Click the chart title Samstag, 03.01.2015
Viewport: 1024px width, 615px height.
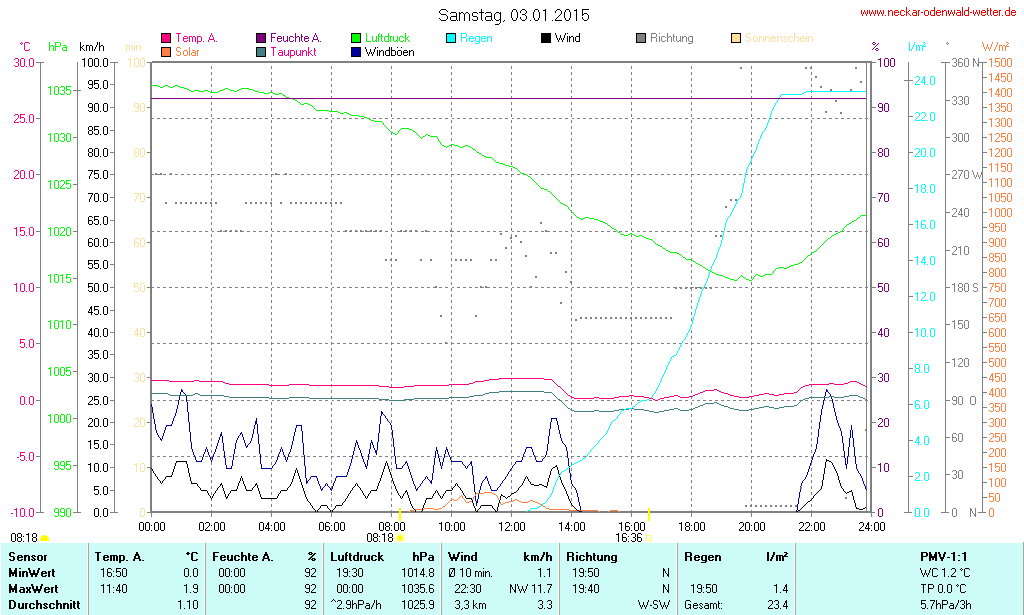514,15
